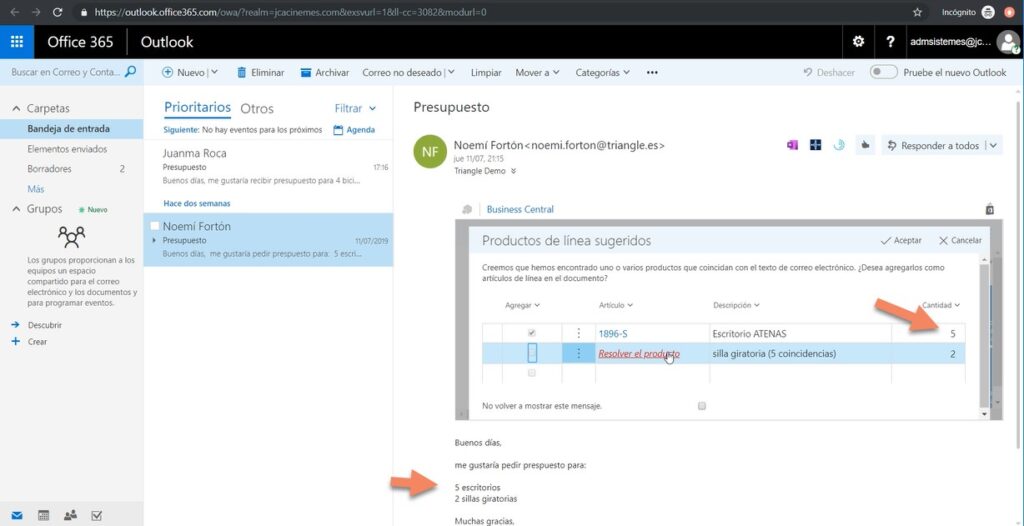Click the search magnifier icon

coord(130,72)
